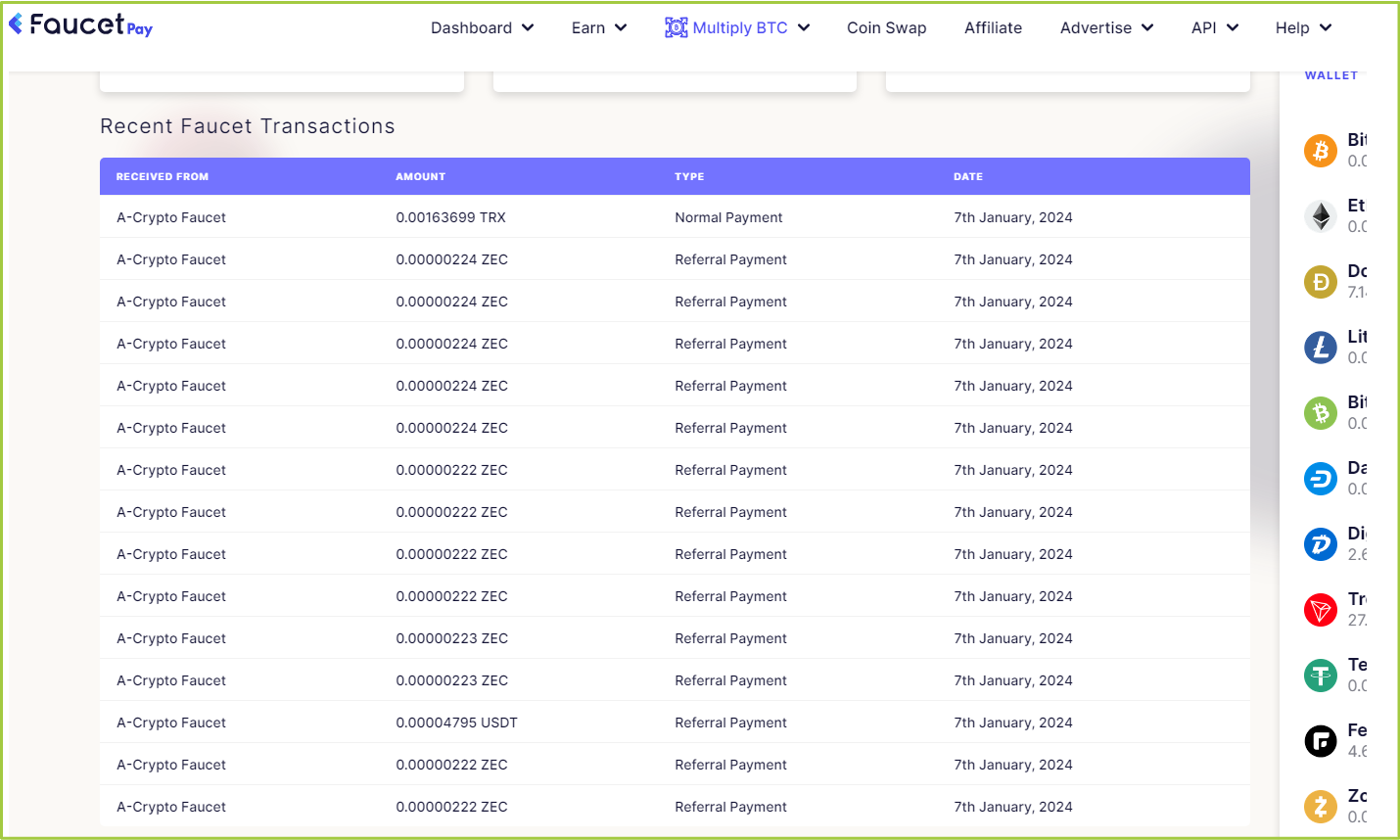1400x840 pixels.
Task: Click the Bitcoin Cash green icon
Action: tap(1321, 413)
